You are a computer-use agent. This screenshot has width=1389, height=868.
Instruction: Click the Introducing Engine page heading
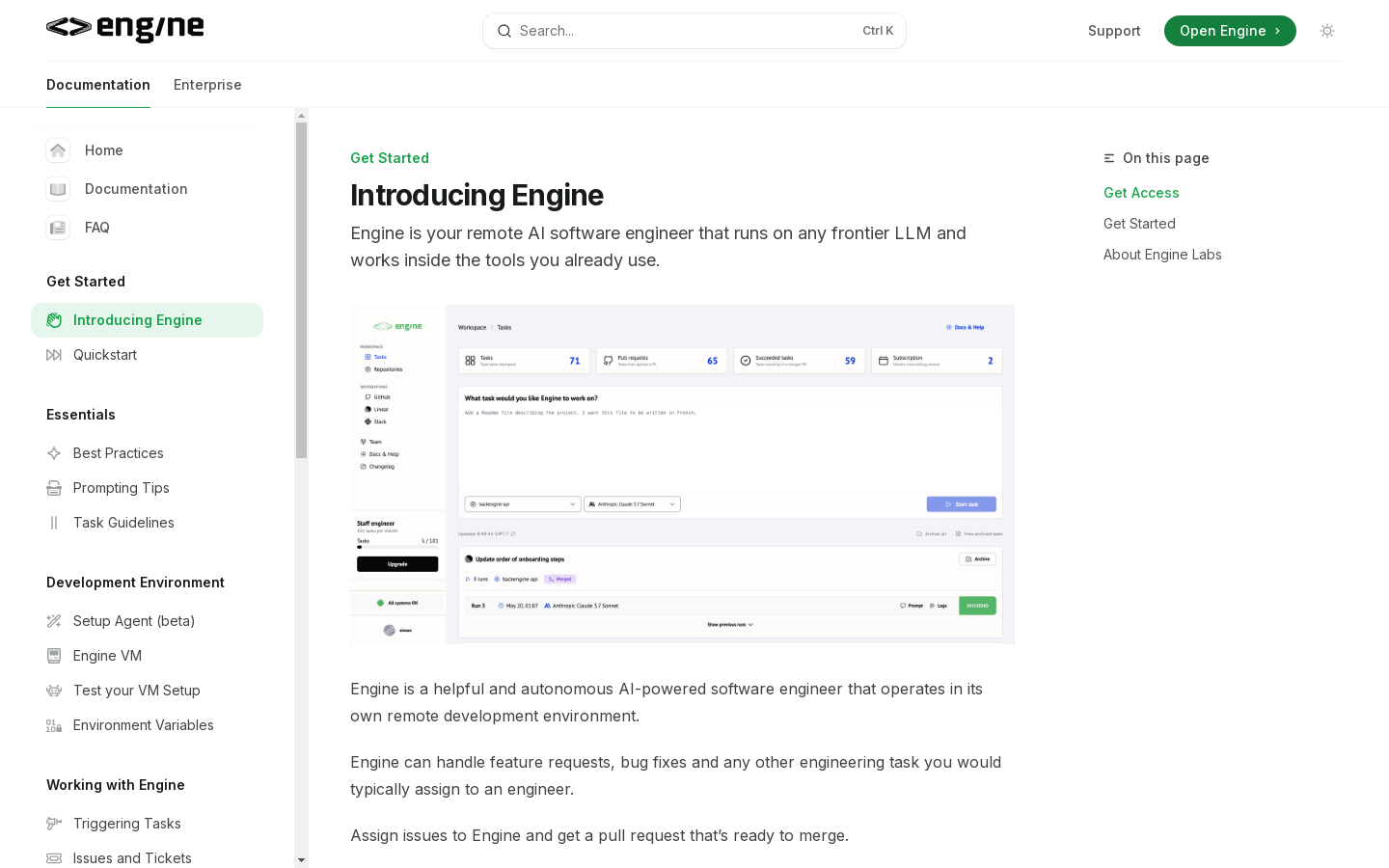(477, 195)
